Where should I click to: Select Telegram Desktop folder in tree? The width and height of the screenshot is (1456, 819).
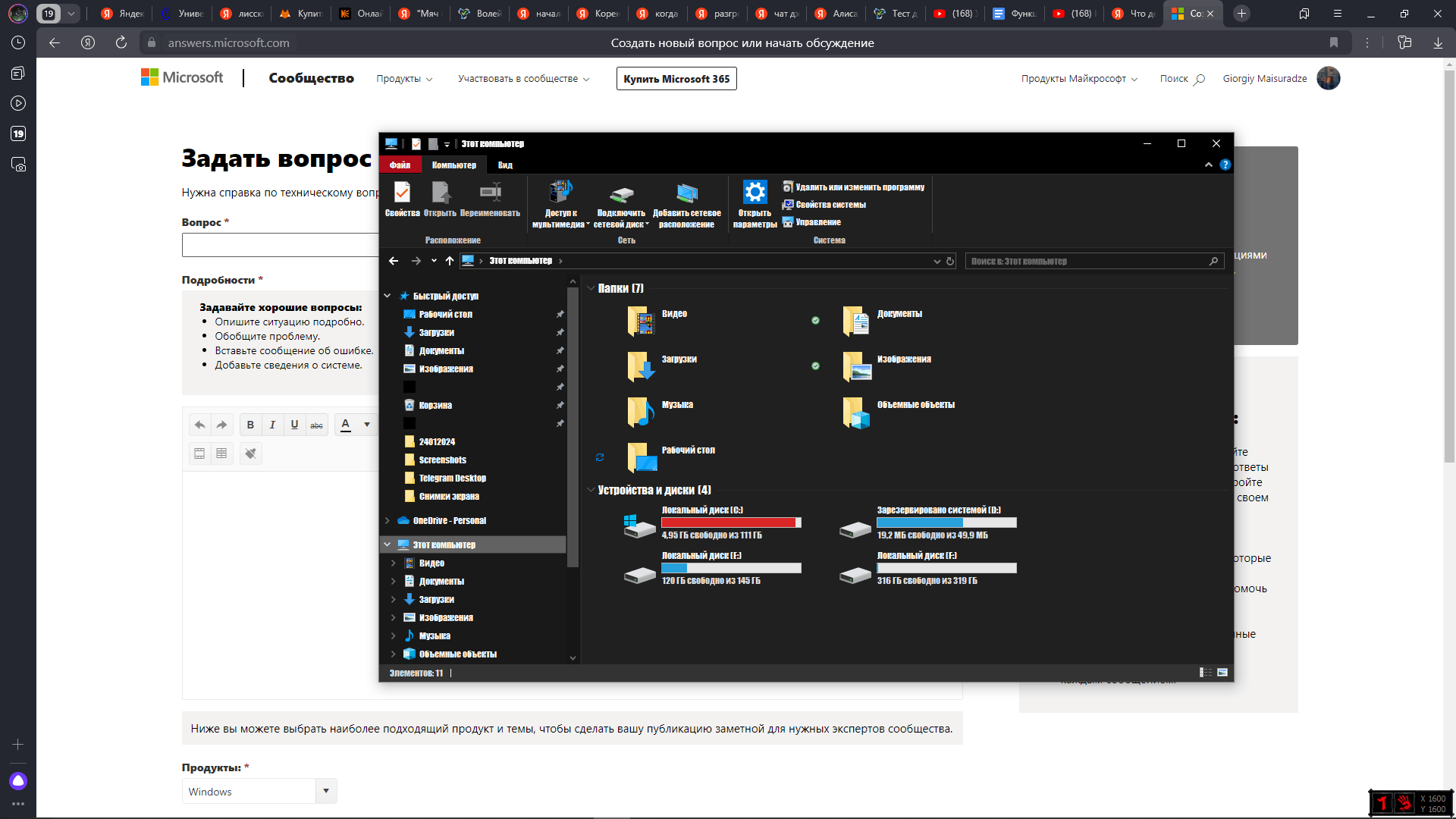pyautogui.click(x=452, y=478)
